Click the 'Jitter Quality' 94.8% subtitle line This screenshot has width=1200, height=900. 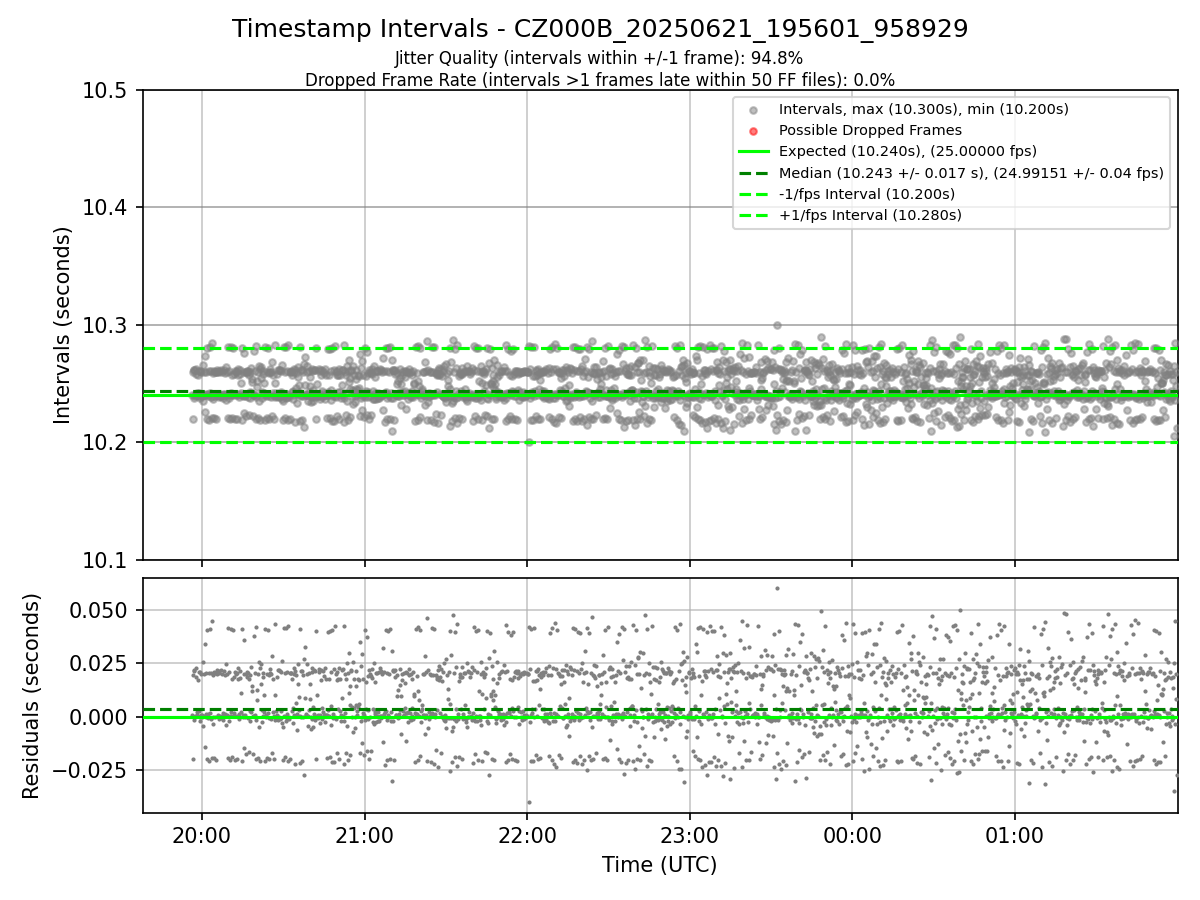[599, 58]
